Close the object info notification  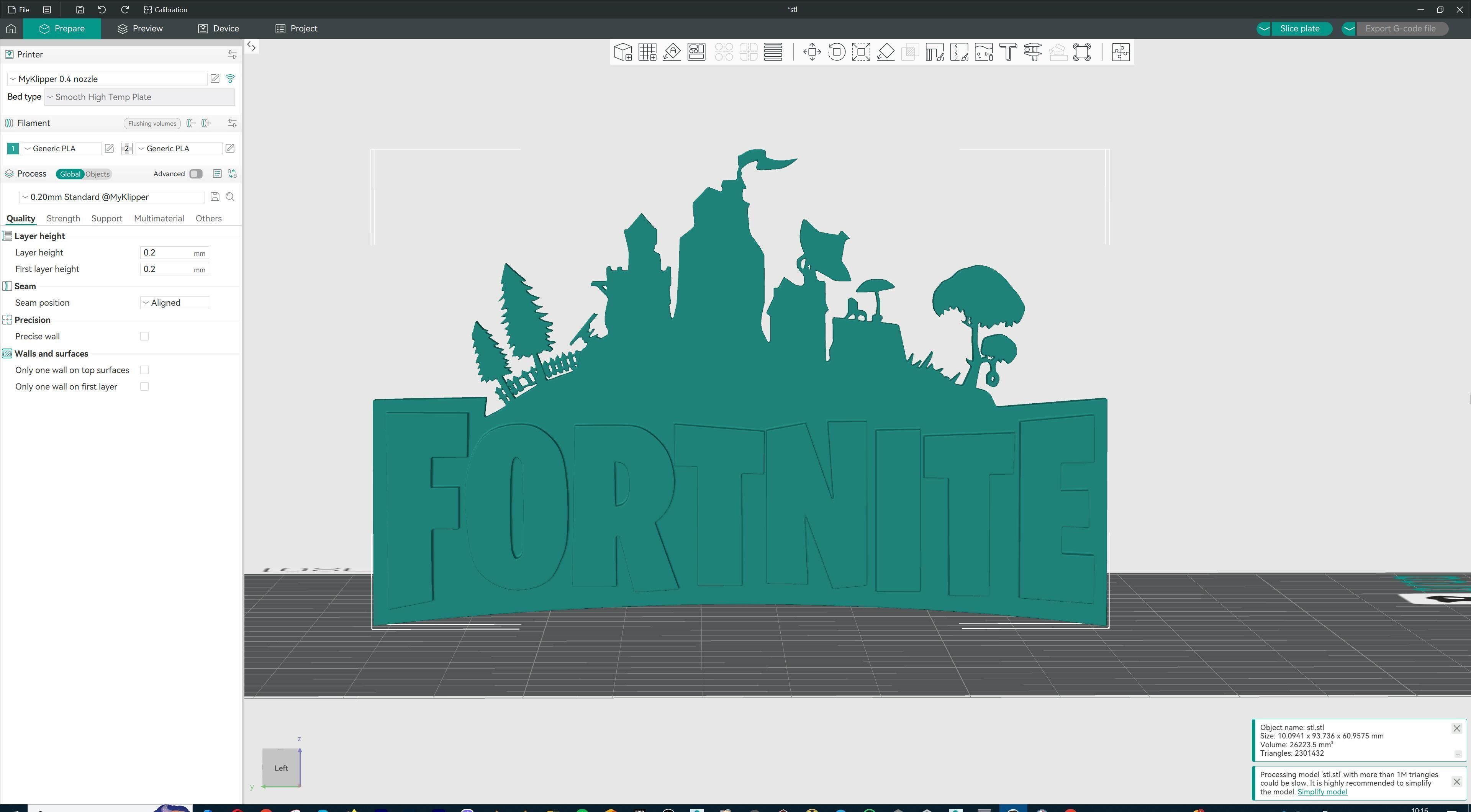click(x=1457, y=729)
